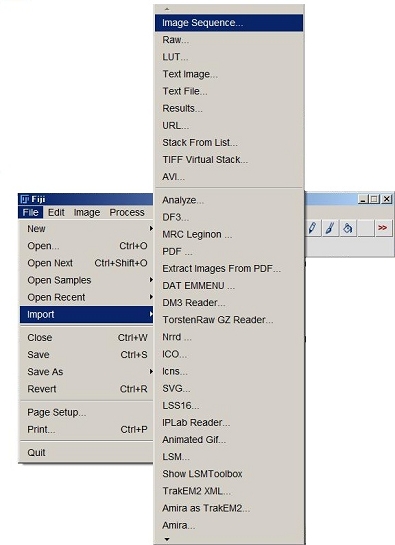The image size is (395, 545).
Task: Select Nrrd ... import option
Action: [229, 337]
